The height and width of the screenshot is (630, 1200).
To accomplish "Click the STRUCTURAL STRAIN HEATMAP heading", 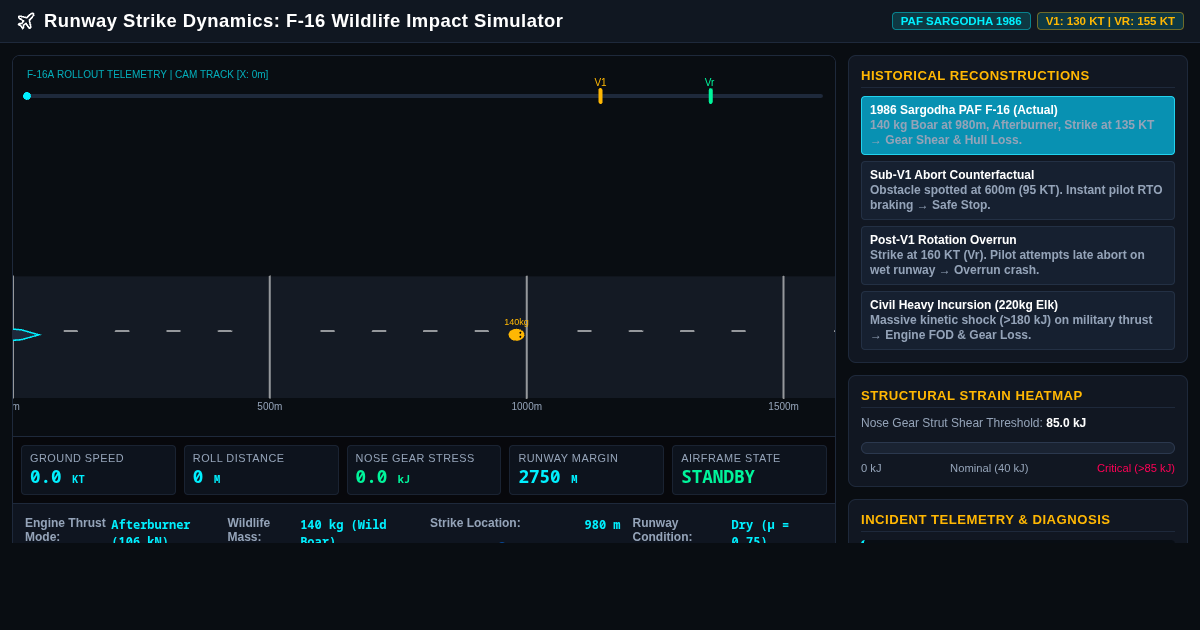I will pos(972,396).
